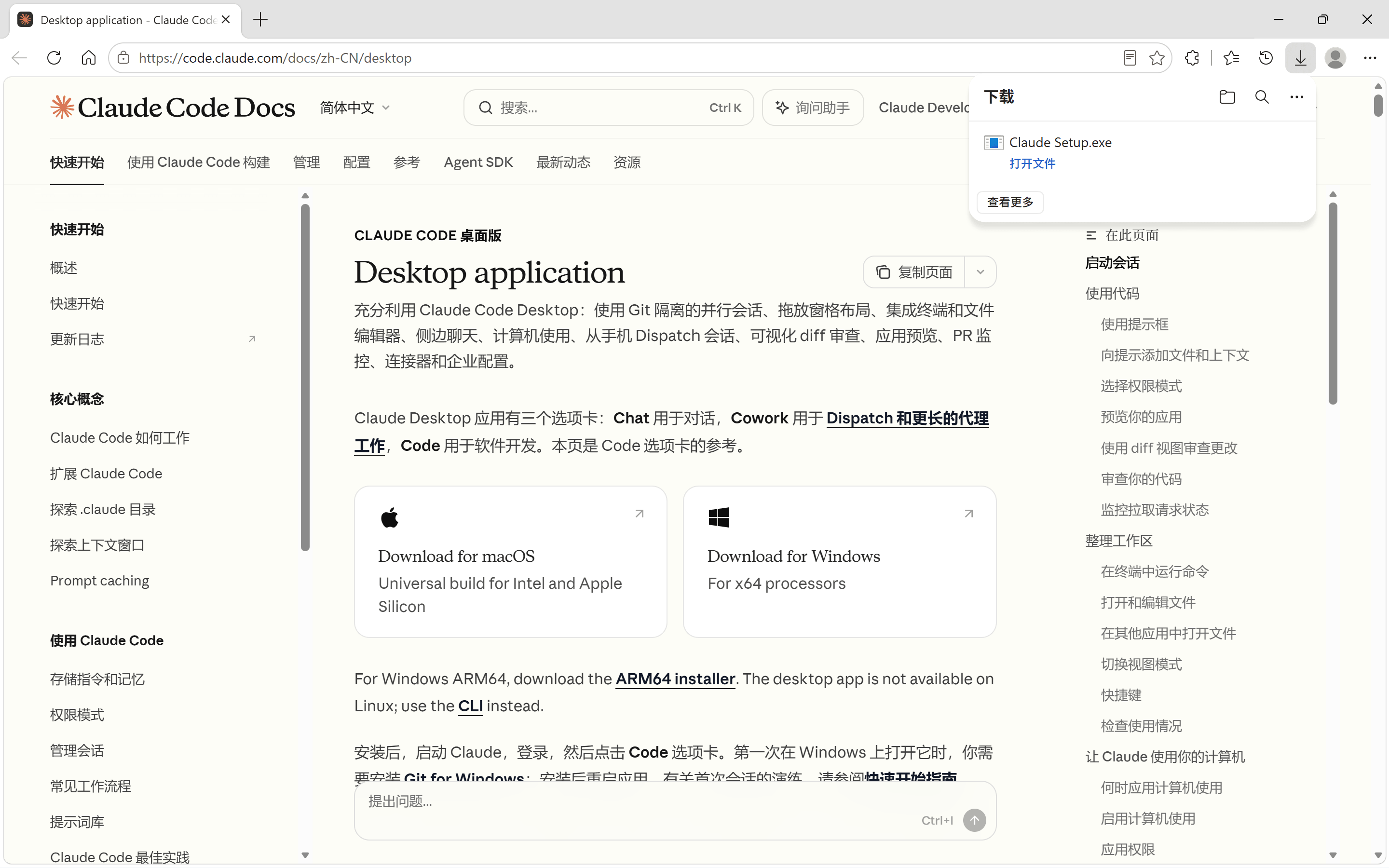1389x868 pixels.
Task: Search downloads using the magnifier icon
Action: tap(1262, 97)
